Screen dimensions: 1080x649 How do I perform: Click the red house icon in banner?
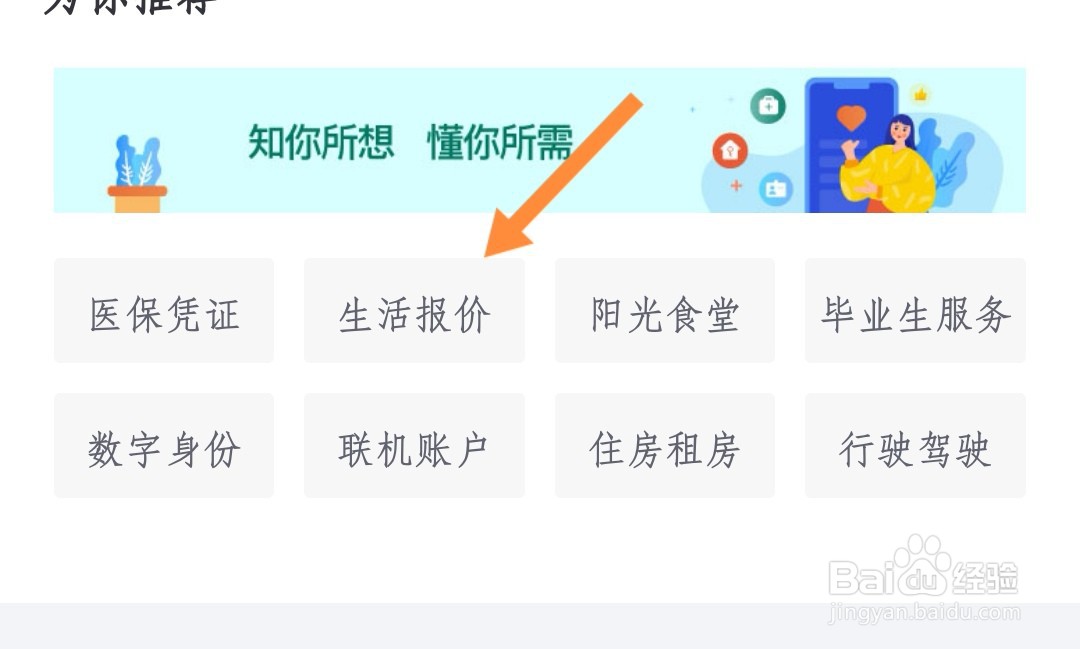(730, 150)
